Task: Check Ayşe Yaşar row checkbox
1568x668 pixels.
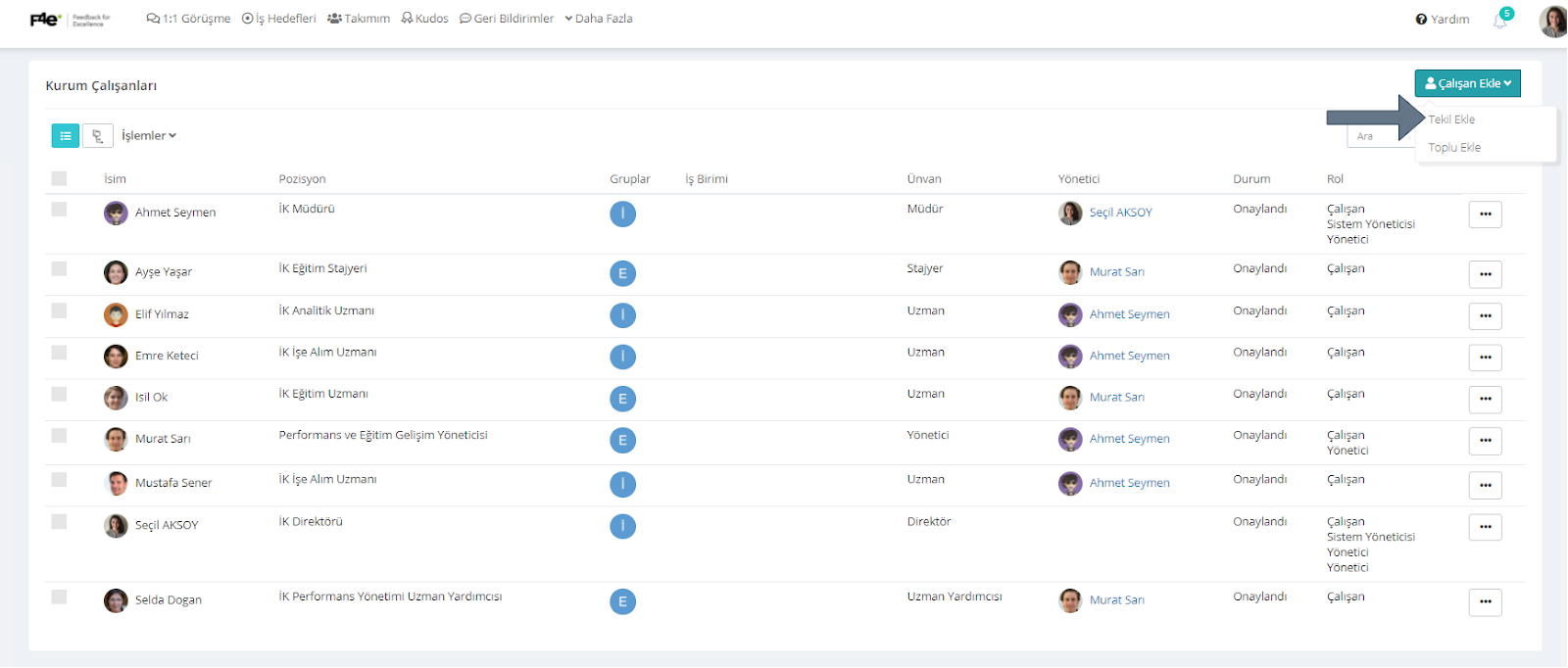Action: pyautogui.click(x=59, y=268)
